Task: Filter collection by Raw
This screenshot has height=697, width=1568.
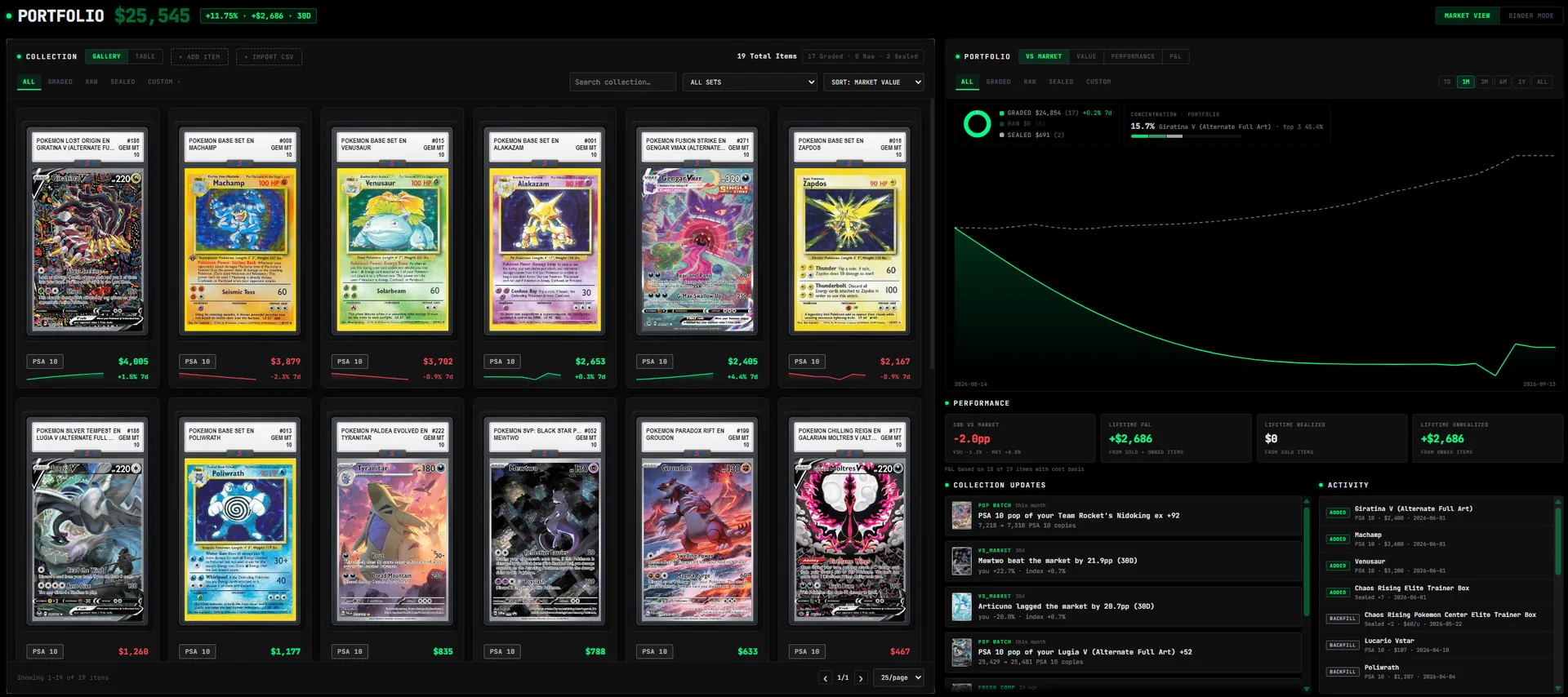Action: 91,82
